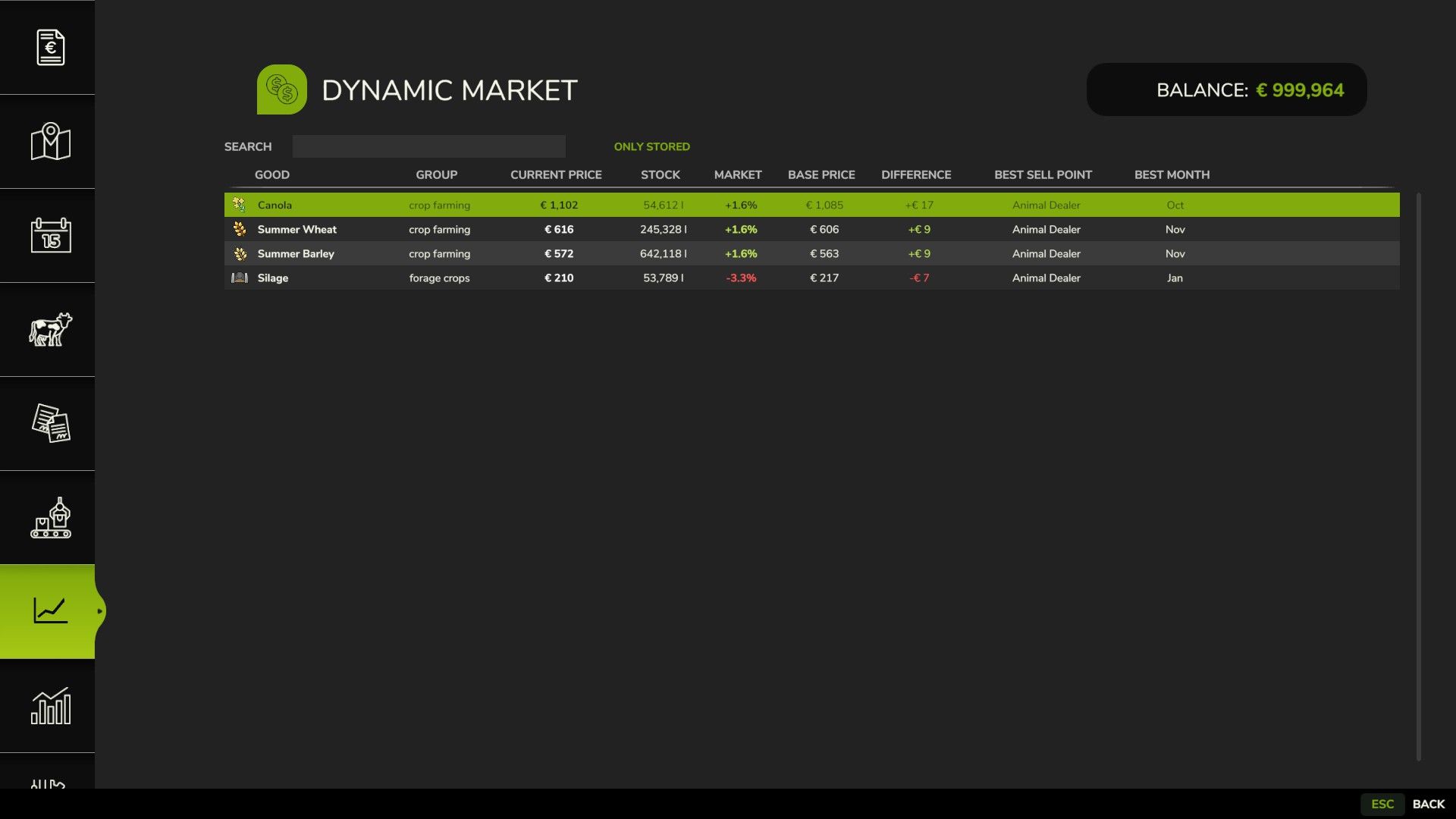Open the production chains factory page

[x=50, y=517]
